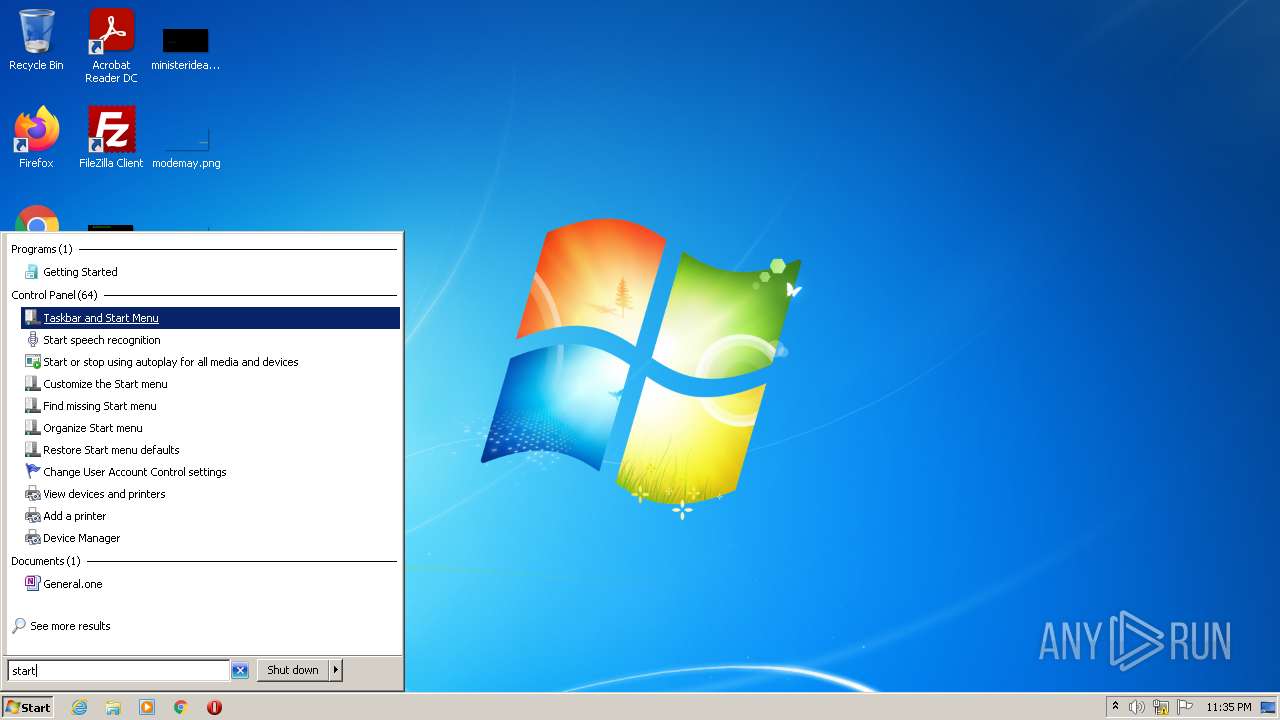The image size is (1280, 720).
Task: Click the Getting Started result icon
Action: click(32, 272)
